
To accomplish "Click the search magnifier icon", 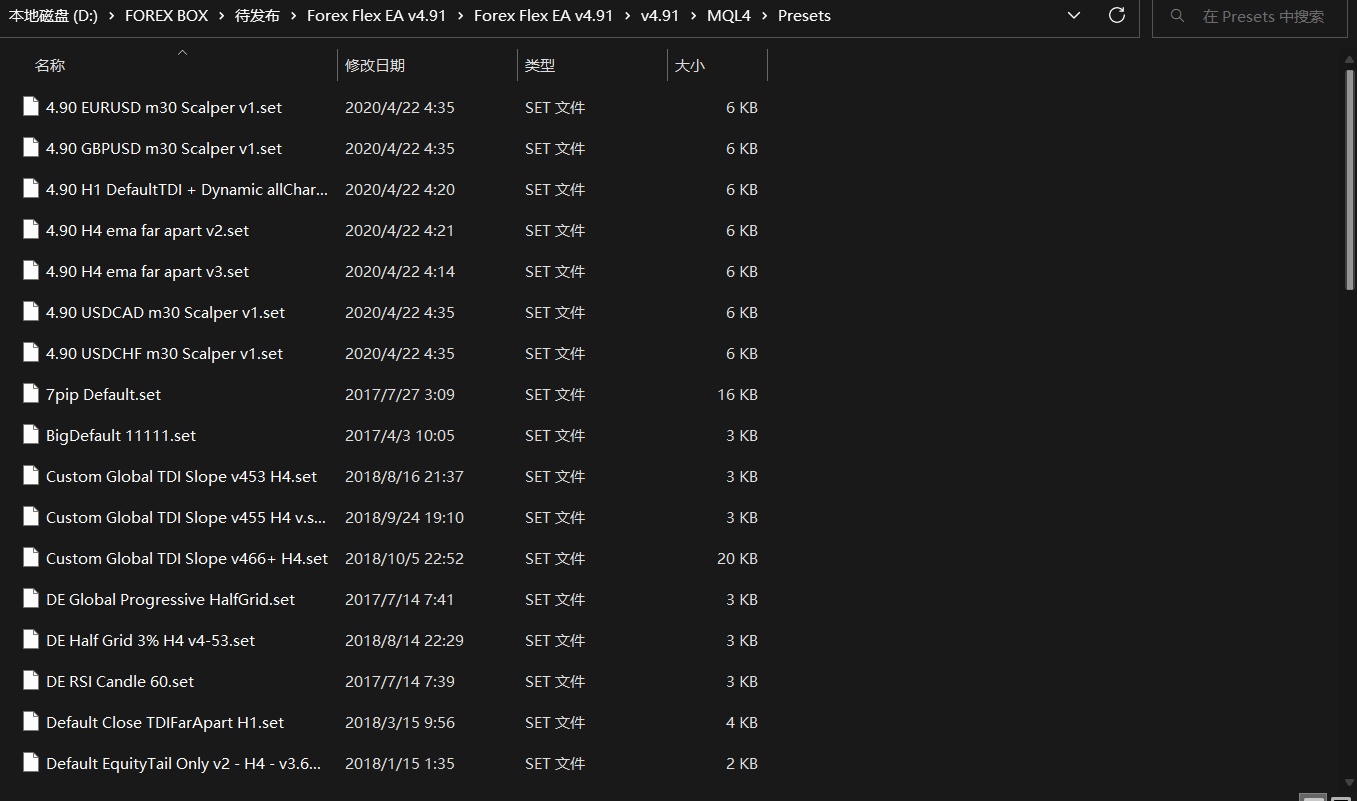I will (1178, 16).
